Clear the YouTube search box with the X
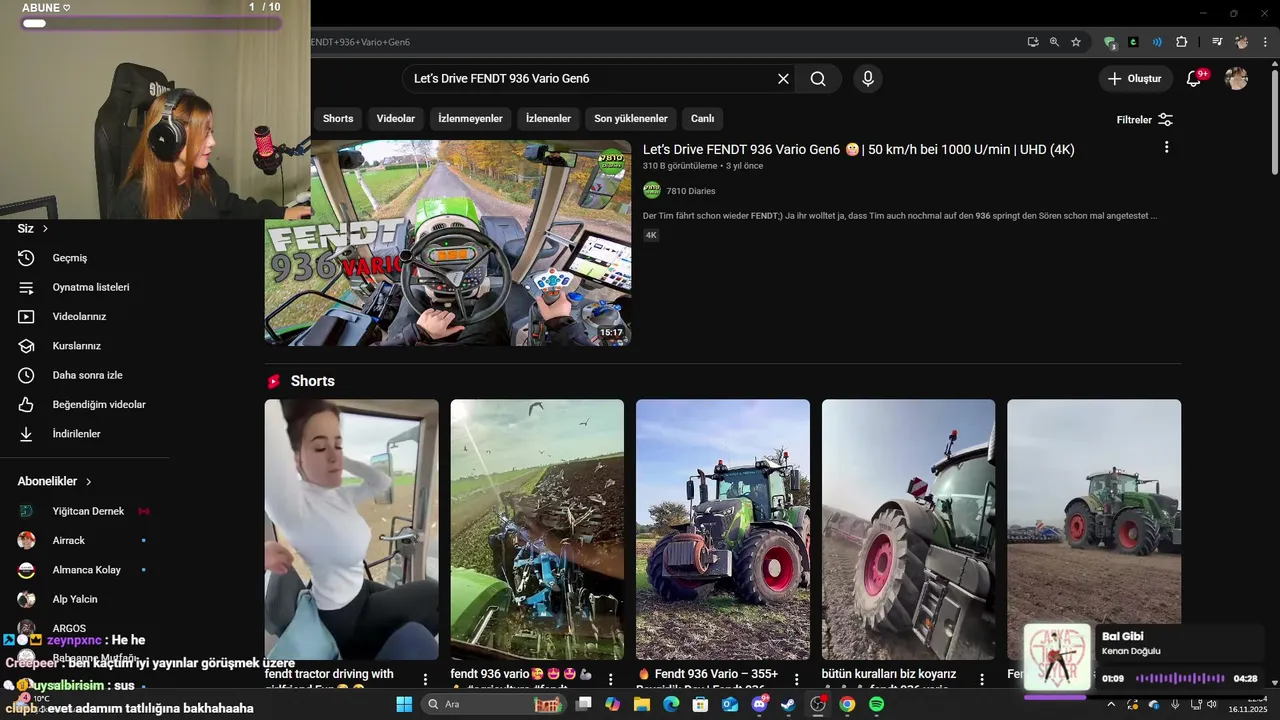1280x720 pixels. click(x=783, y=79)
